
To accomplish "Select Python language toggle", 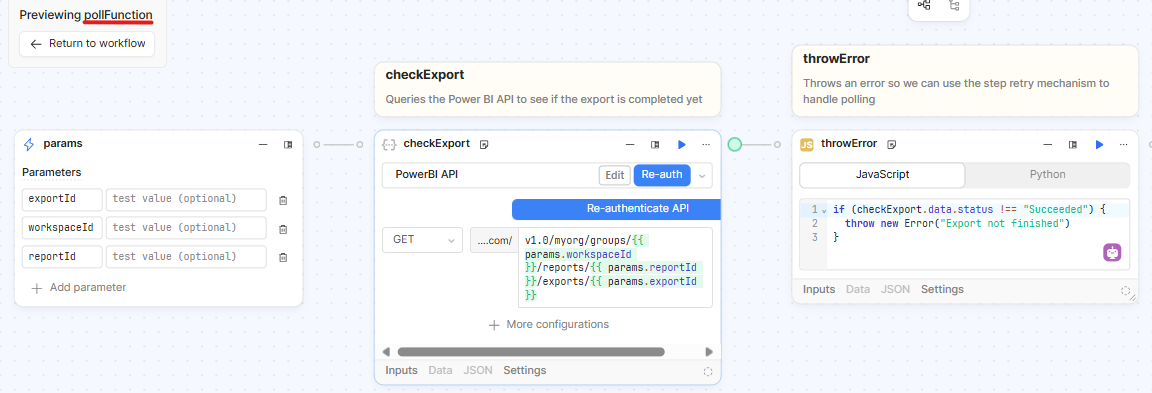I will pos(1048,175).
